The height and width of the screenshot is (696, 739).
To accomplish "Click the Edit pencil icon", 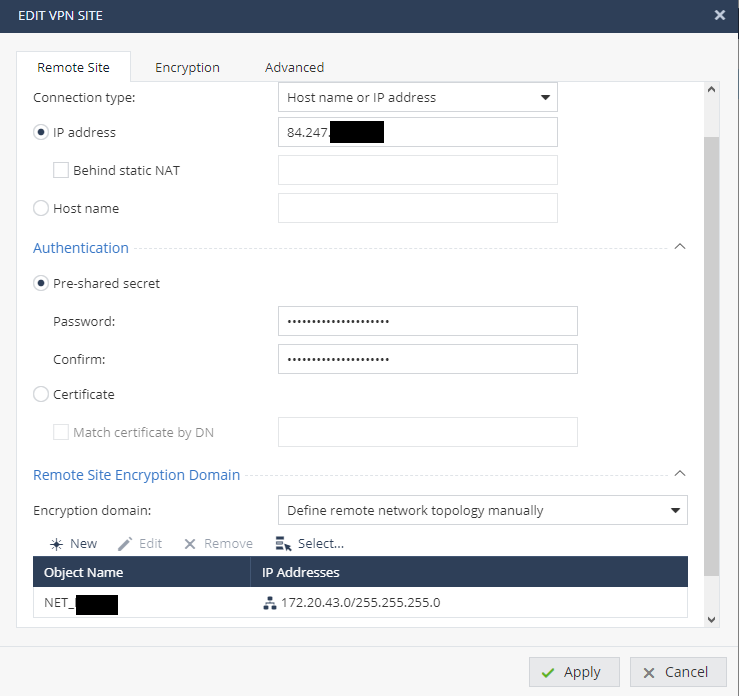I will (125, 543).
